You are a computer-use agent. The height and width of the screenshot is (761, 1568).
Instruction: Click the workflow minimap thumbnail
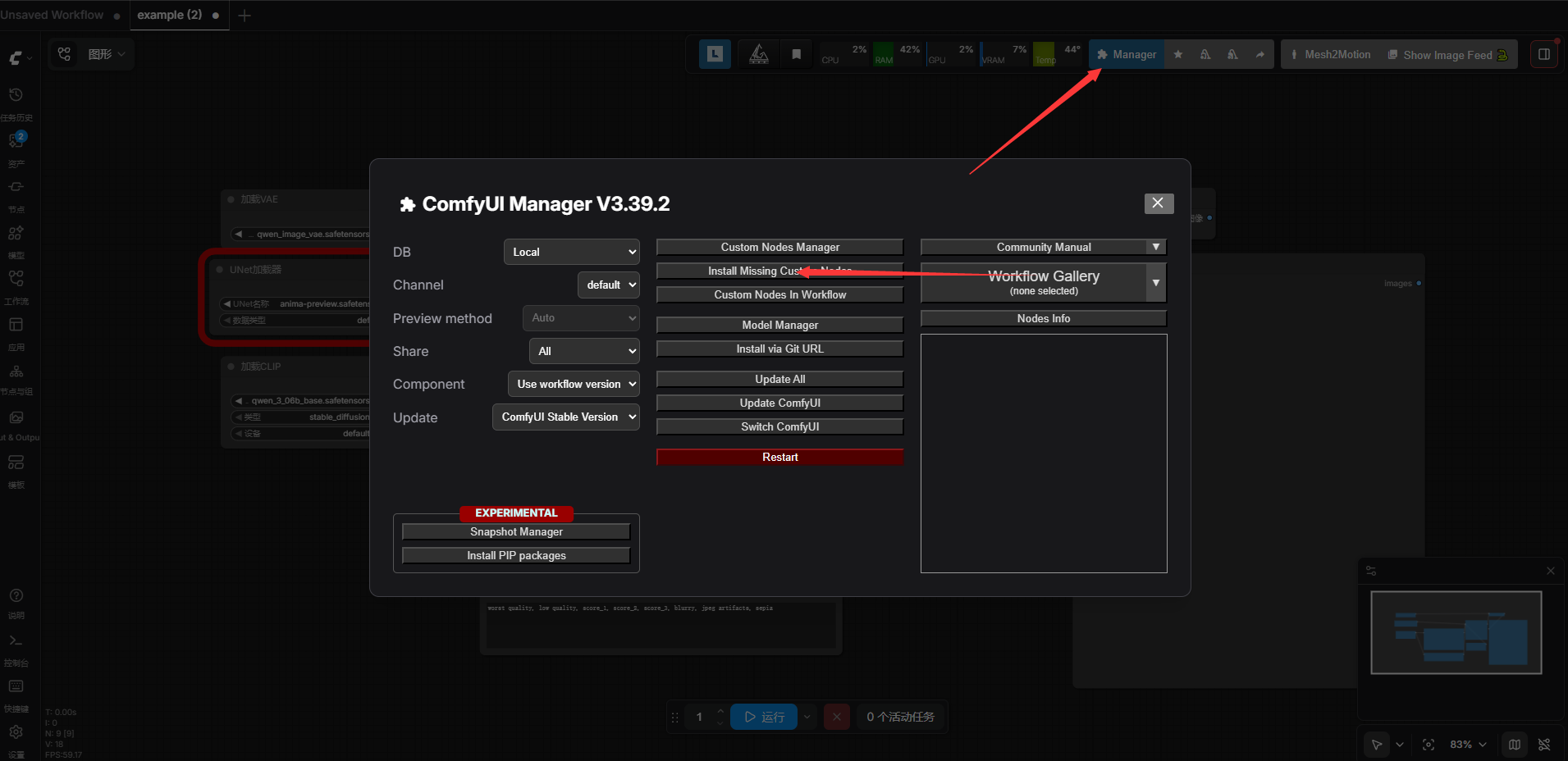click(1456, 632)
